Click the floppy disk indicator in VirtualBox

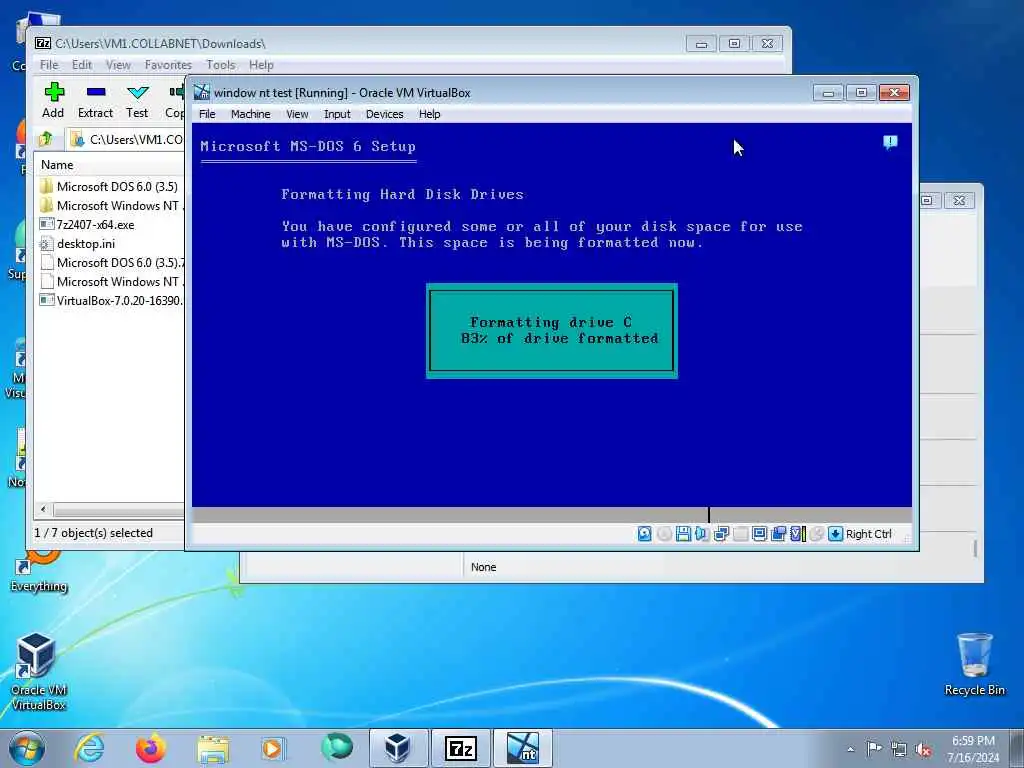[x=683, y=534]
